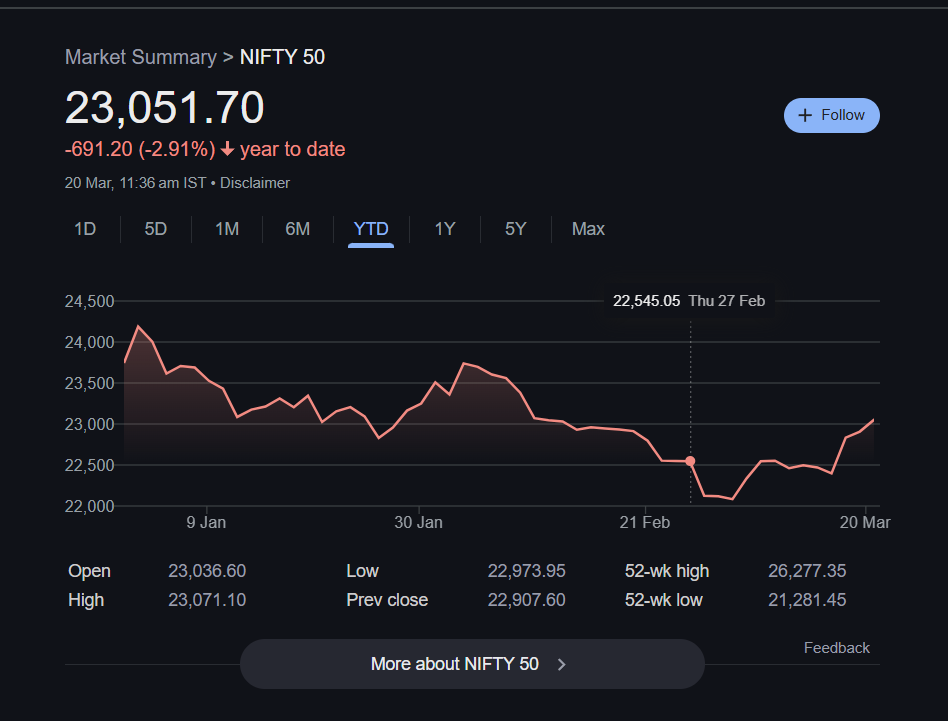This screenshot has width=948, height=721.
Task: Click the red down arrow next to year to date
Action: (x=227, y=150)
